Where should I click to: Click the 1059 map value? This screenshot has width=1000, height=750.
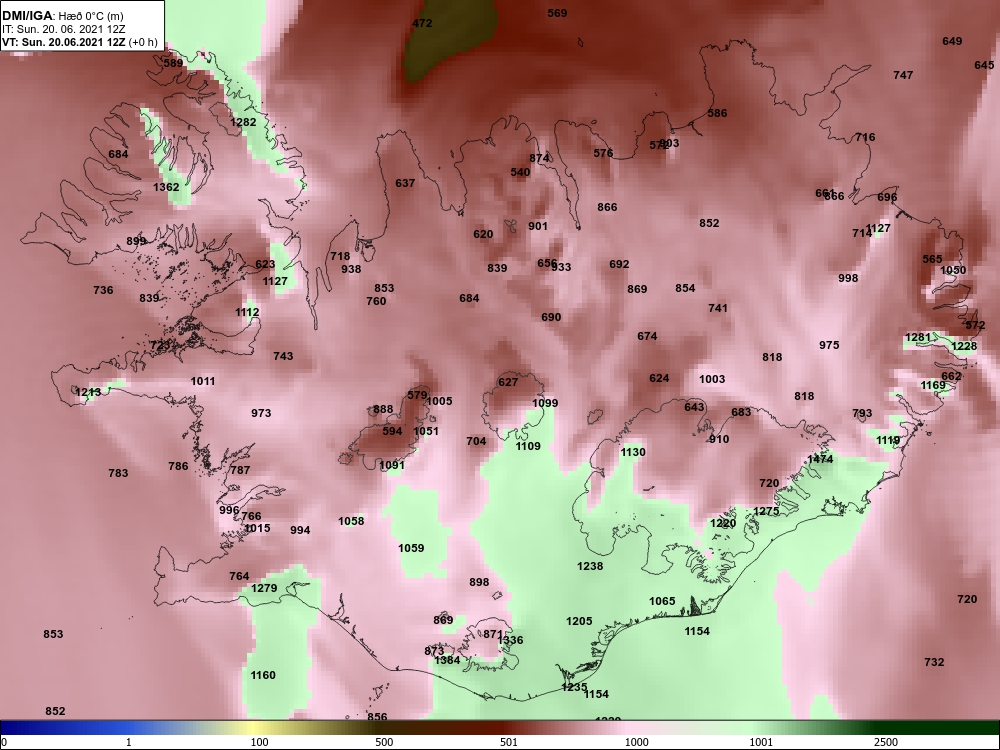(x=411, y=548)
